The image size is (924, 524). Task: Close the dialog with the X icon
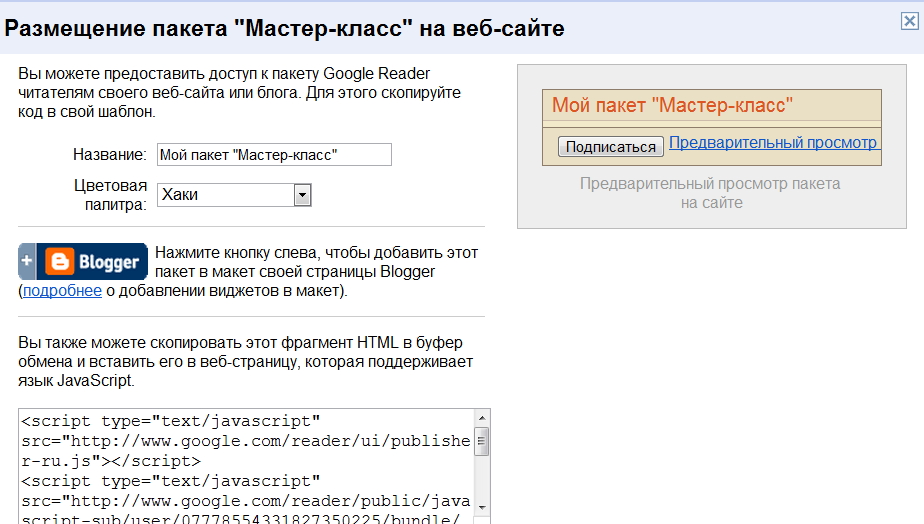pyautogui.click(x=909, y=21)
